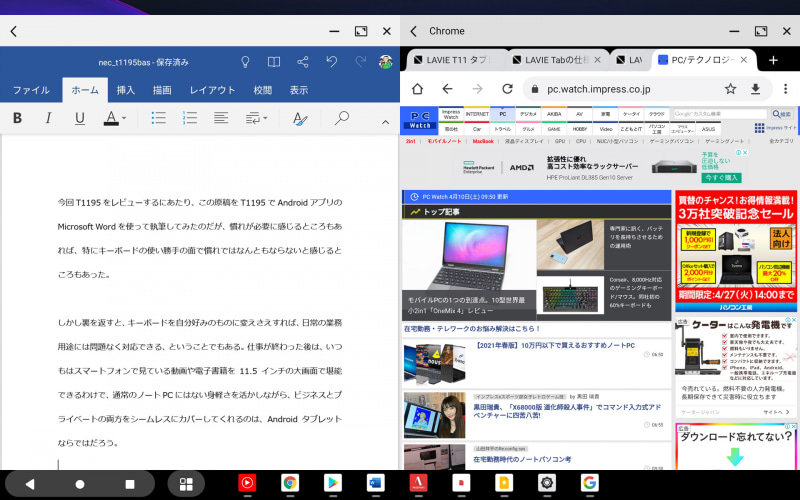Open 10万円以下で買えるおすすめノートPC article

point(555,346)
